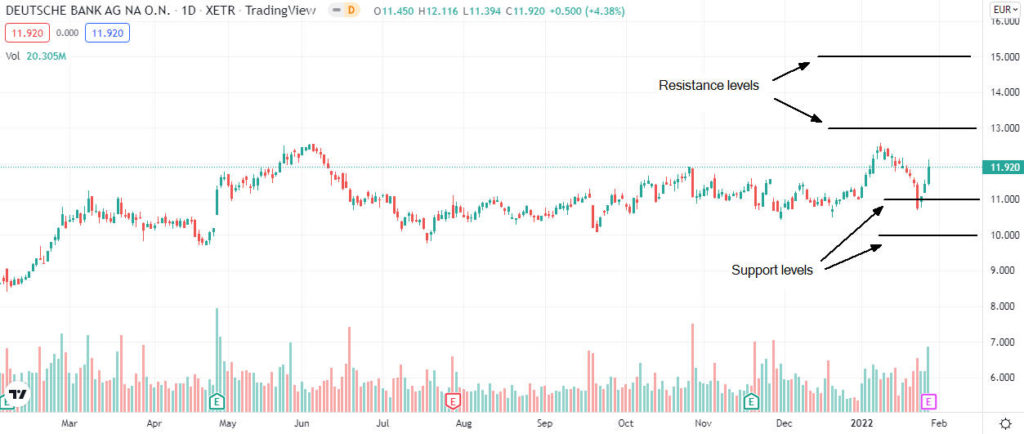
Task: Click the Oct label on the time axis
Action: [625, 423]
